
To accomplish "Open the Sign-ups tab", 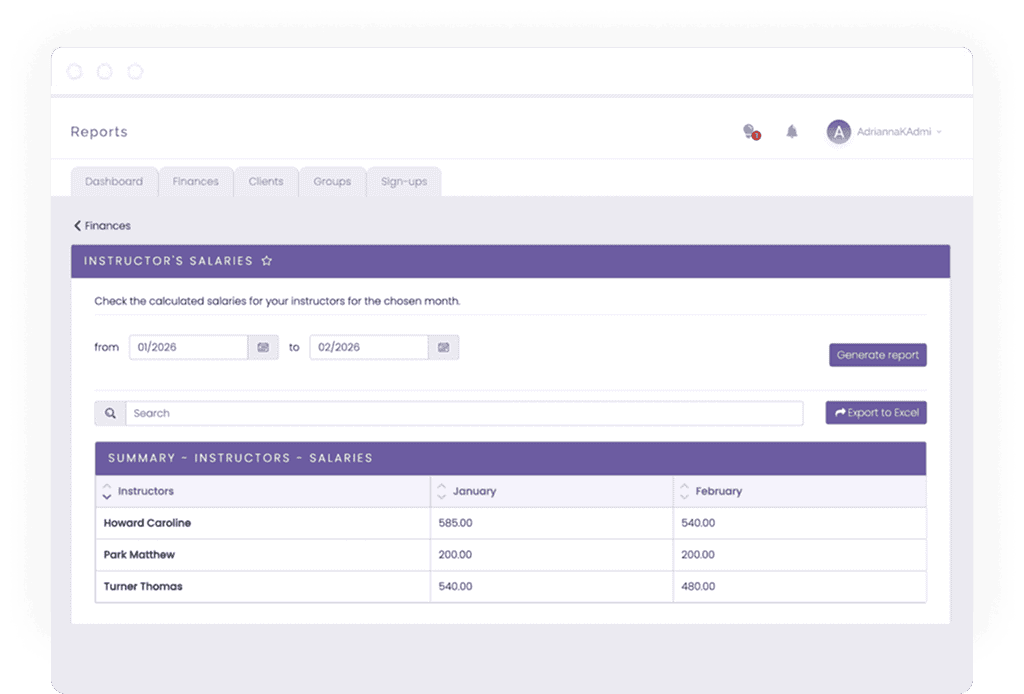I will [x=404, y=182].
